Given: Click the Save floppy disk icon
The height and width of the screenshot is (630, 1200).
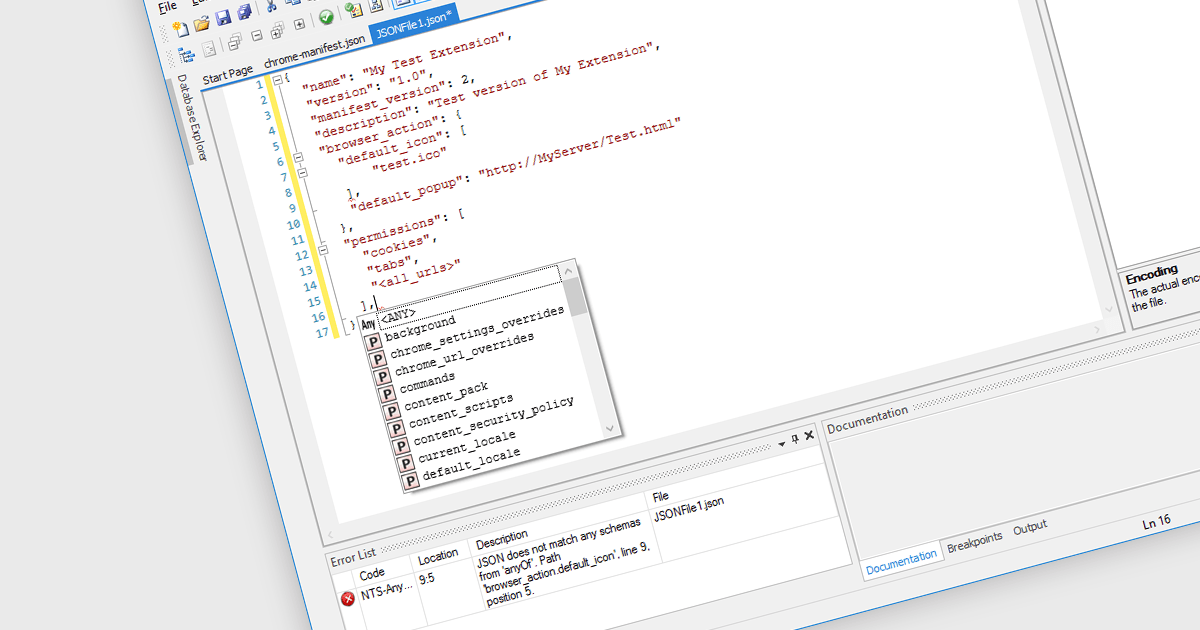Looking at the screenshot, I should click(223, 18).
